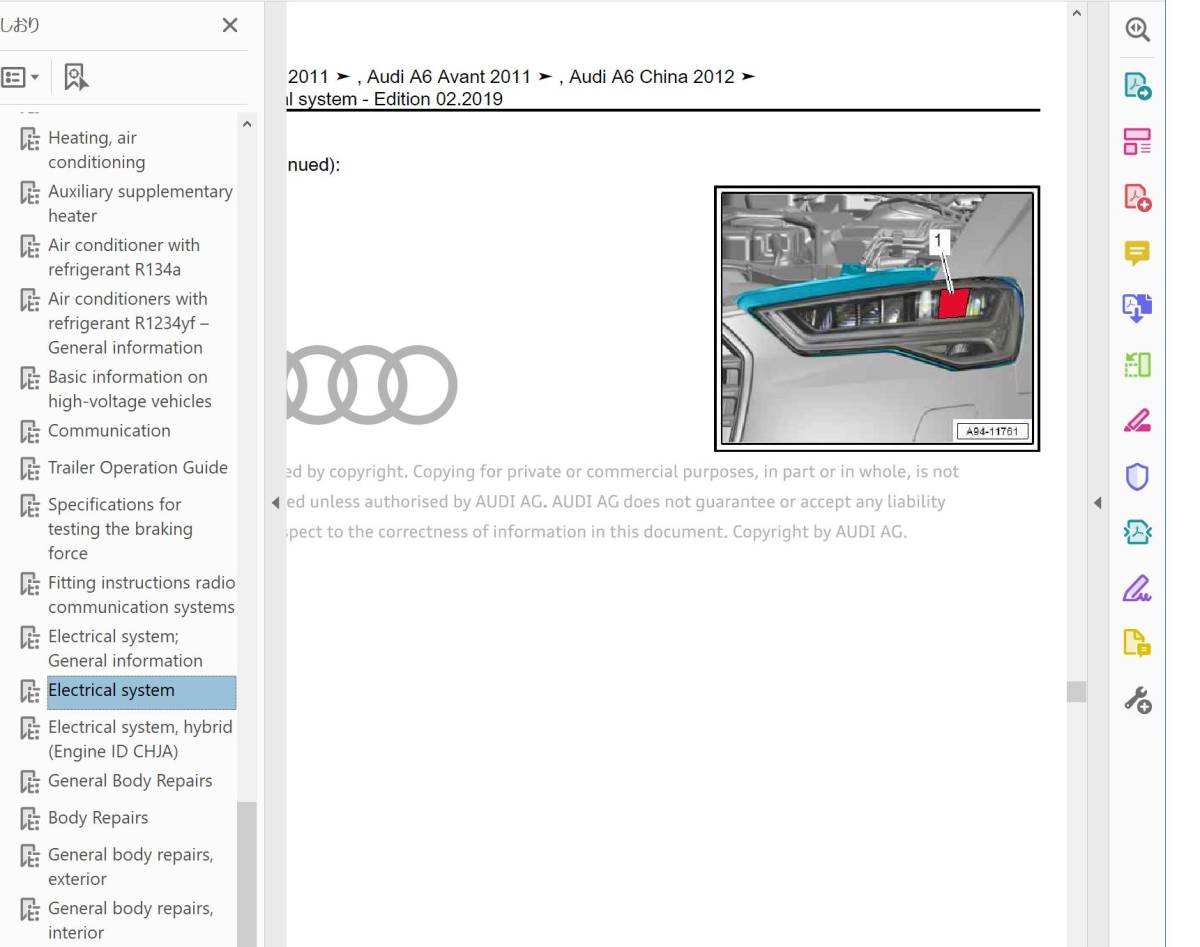
Task: Open the search tools magnifier icon
Action: (x=1138, y=30)
